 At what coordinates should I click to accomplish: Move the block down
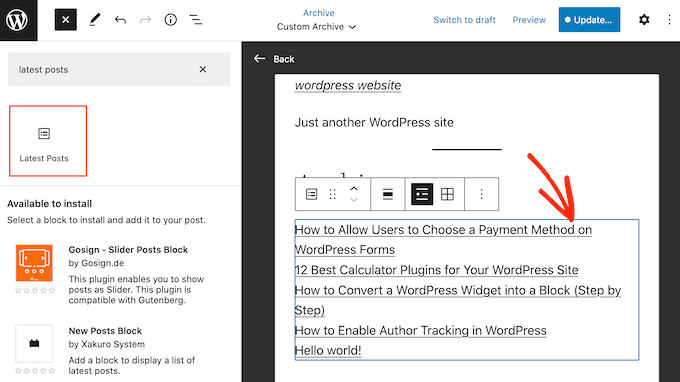point(354,199)
